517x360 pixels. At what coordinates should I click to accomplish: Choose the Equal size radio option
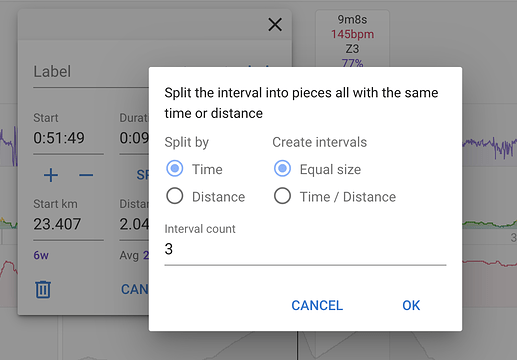[282, 169]
